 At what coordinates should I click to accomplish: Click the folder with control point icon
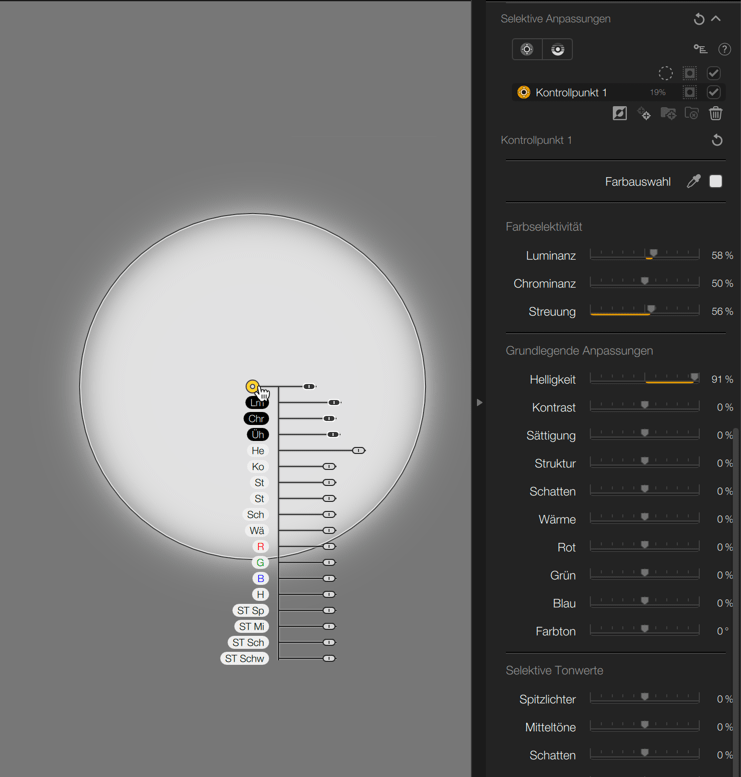668,113
